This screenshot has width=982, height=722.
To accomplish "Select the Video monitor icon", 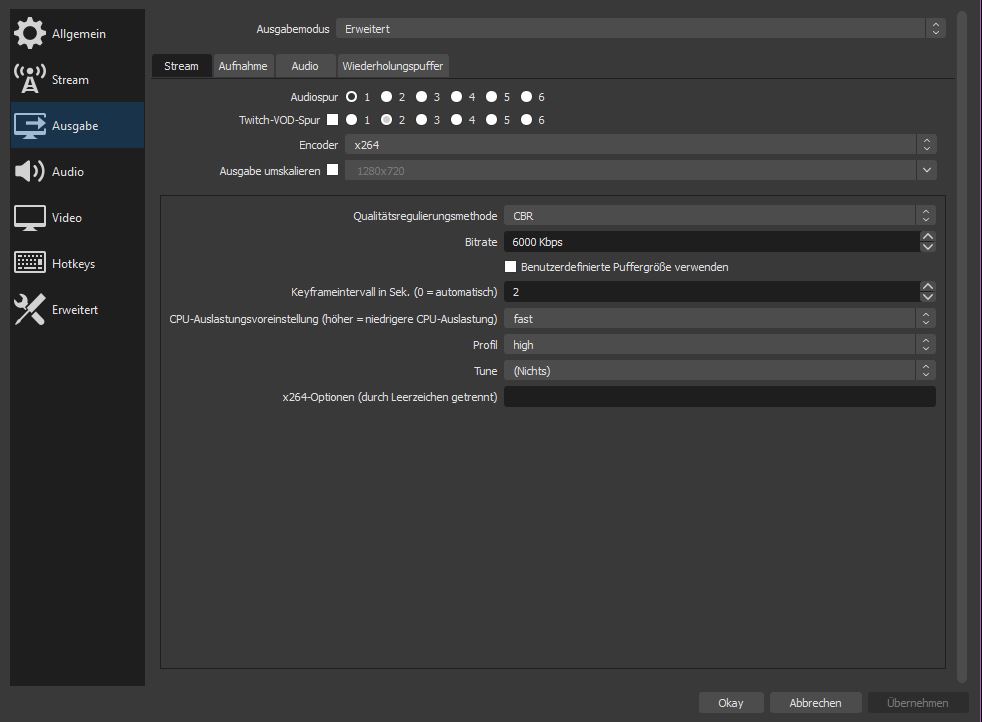I will click(30, 218).
